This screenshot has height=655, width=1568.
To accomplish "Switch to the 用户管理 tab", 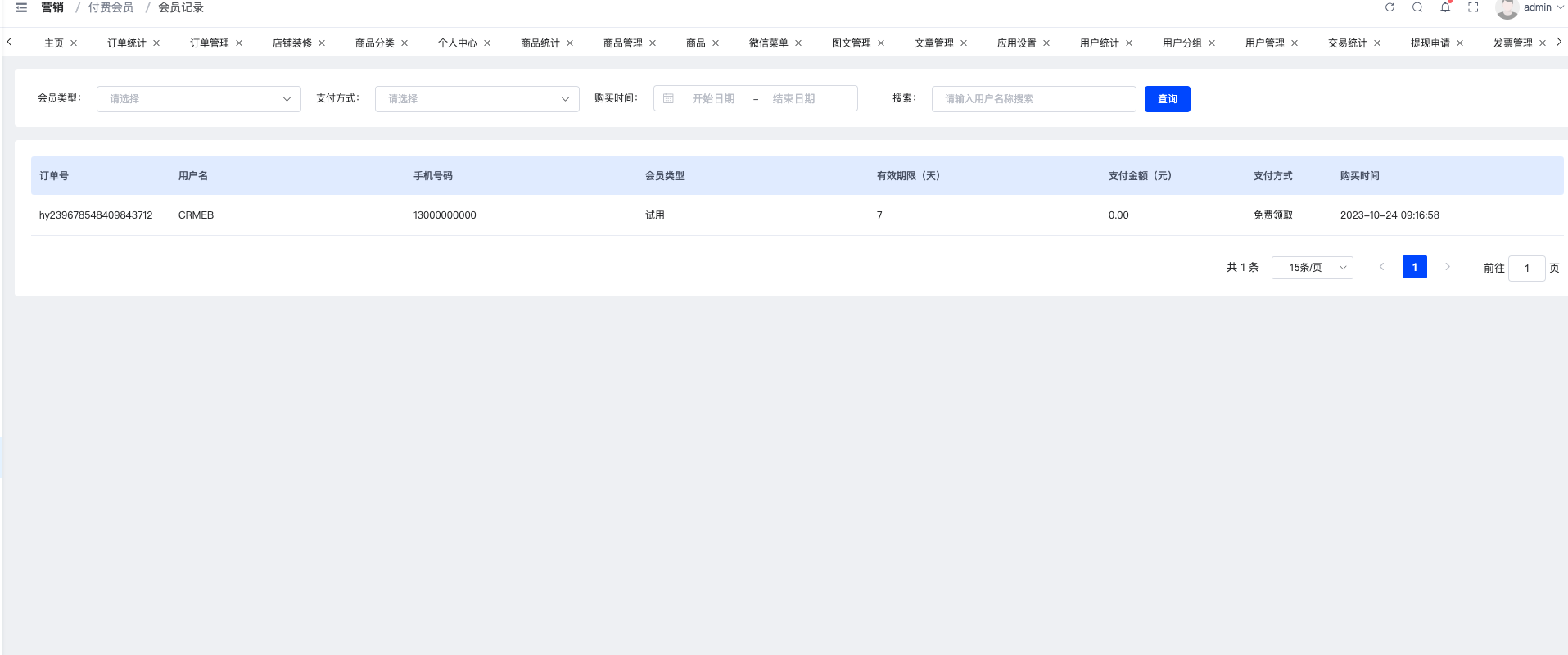I will [x=1264, y=43].
